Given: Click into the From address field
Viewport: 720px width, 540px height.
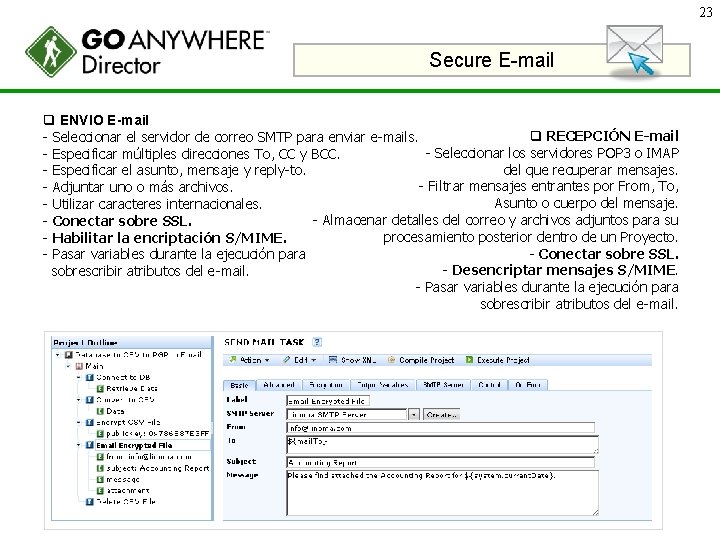Looking at the screenshot, I should point(440,428).
